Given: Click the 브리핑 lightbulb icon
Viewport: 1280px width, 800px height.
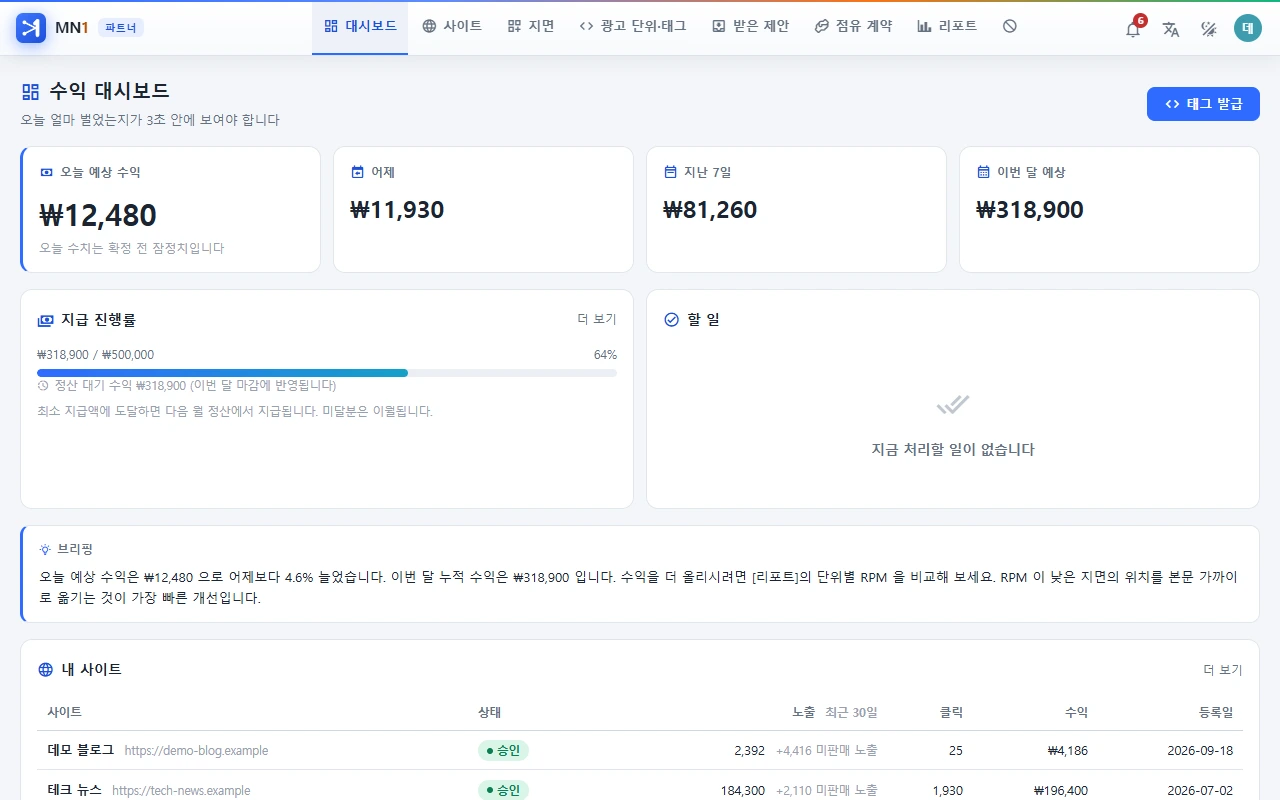Looking at the screenshot, I should coord(45,549).
